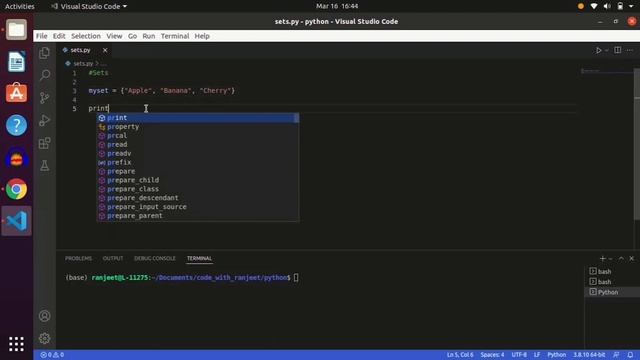The width and height of the screenshot is (640, 360).
Task: Open Help from the dock
Action: coord(16,125)
